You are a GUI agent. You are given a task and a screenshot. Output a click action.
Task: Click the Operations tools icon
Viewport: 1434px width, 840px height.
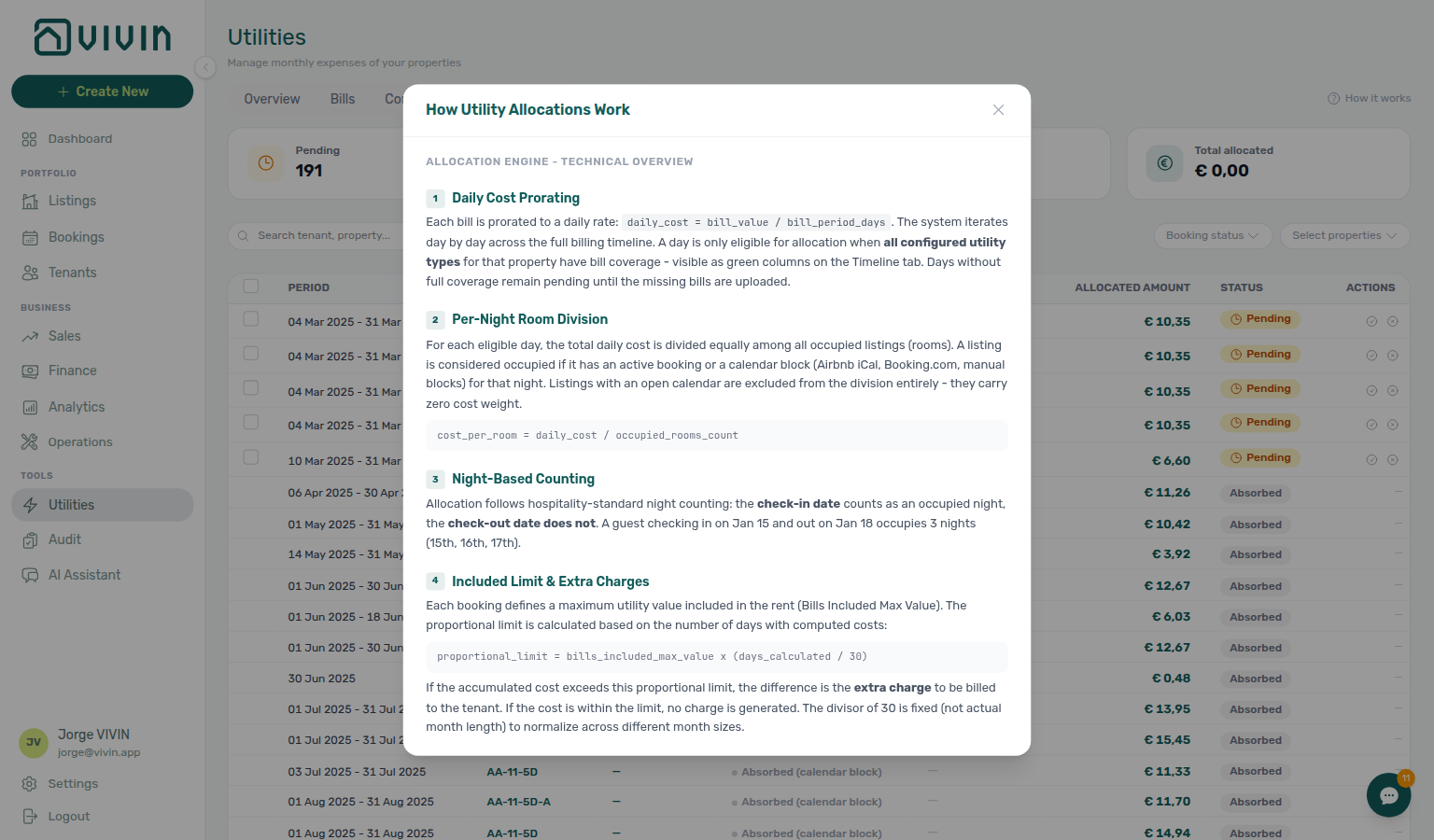(30, 442)
